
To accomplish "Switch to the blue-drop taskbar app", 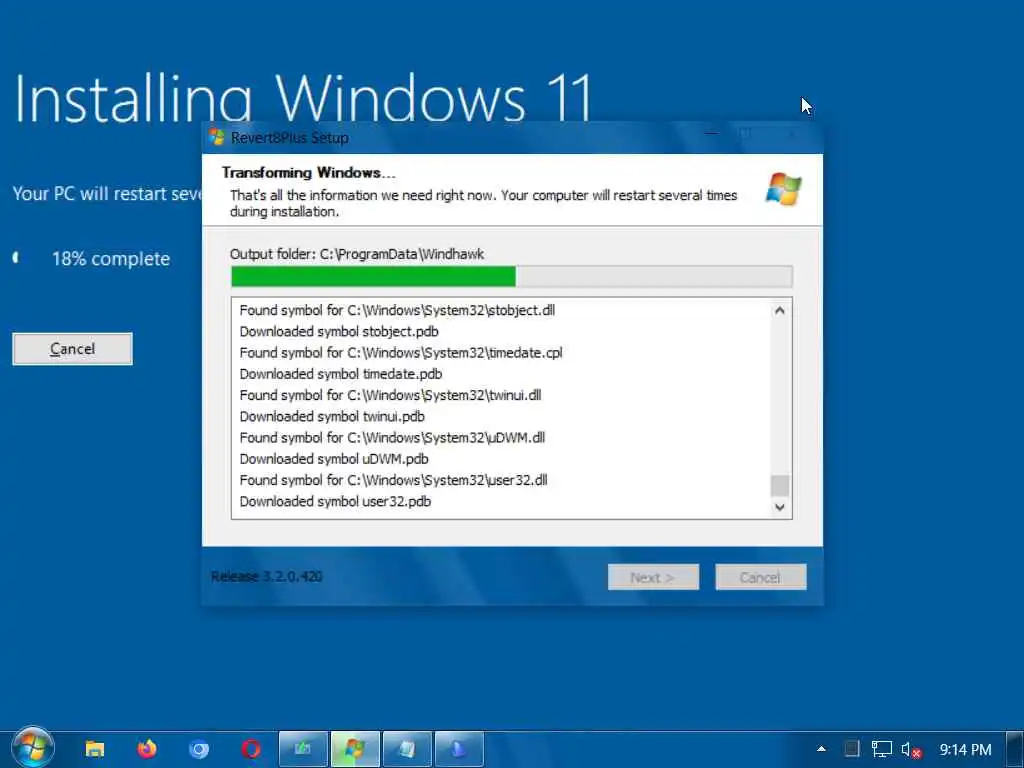I will pos(460,749).
